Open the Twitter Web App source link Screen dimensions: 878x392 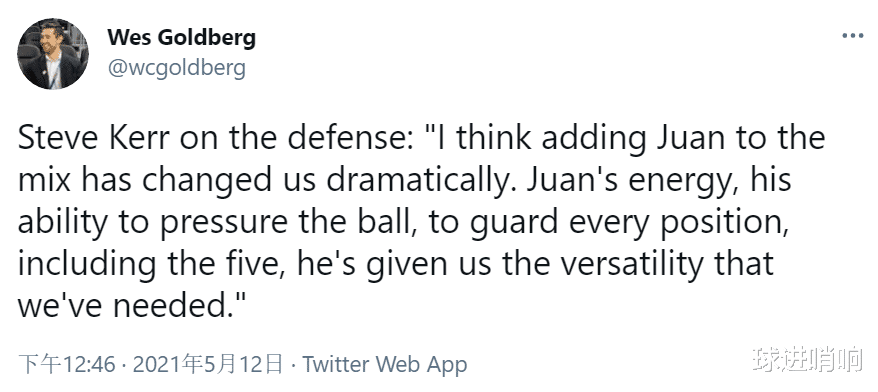pyautogui.click(x=385, y=365)
